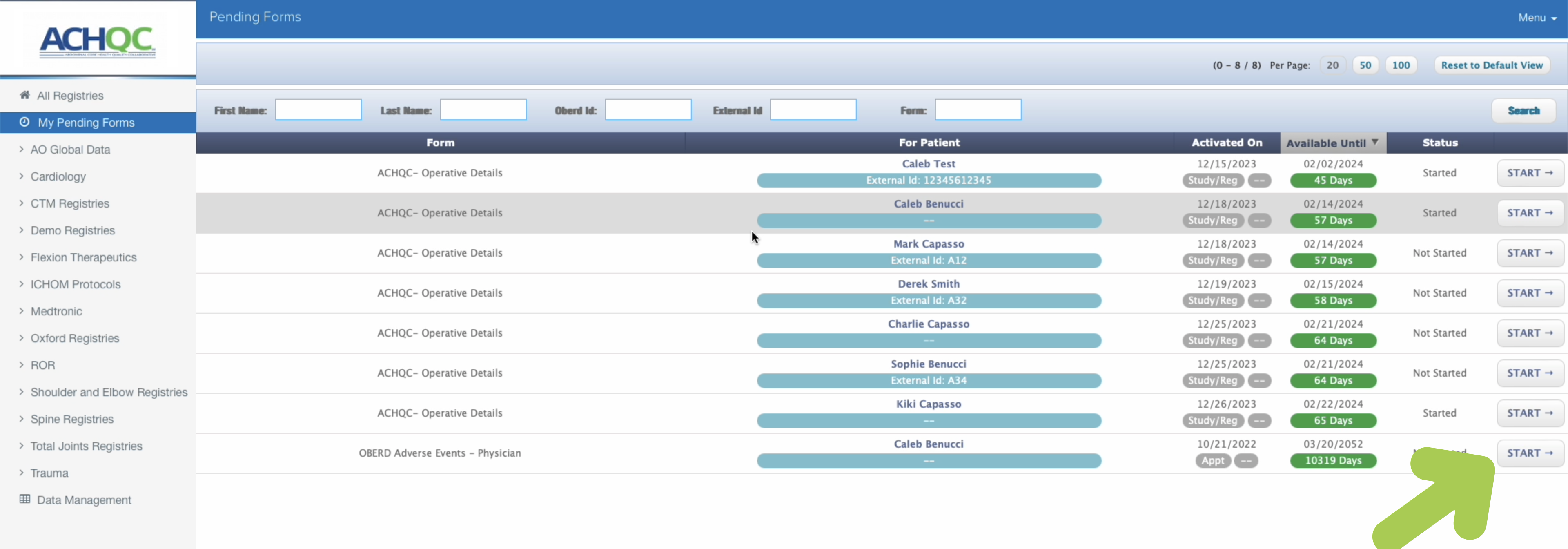This screenshot has height=549, width=1568.
Task: Expand Demo Registries group
Action: (72, 230)
